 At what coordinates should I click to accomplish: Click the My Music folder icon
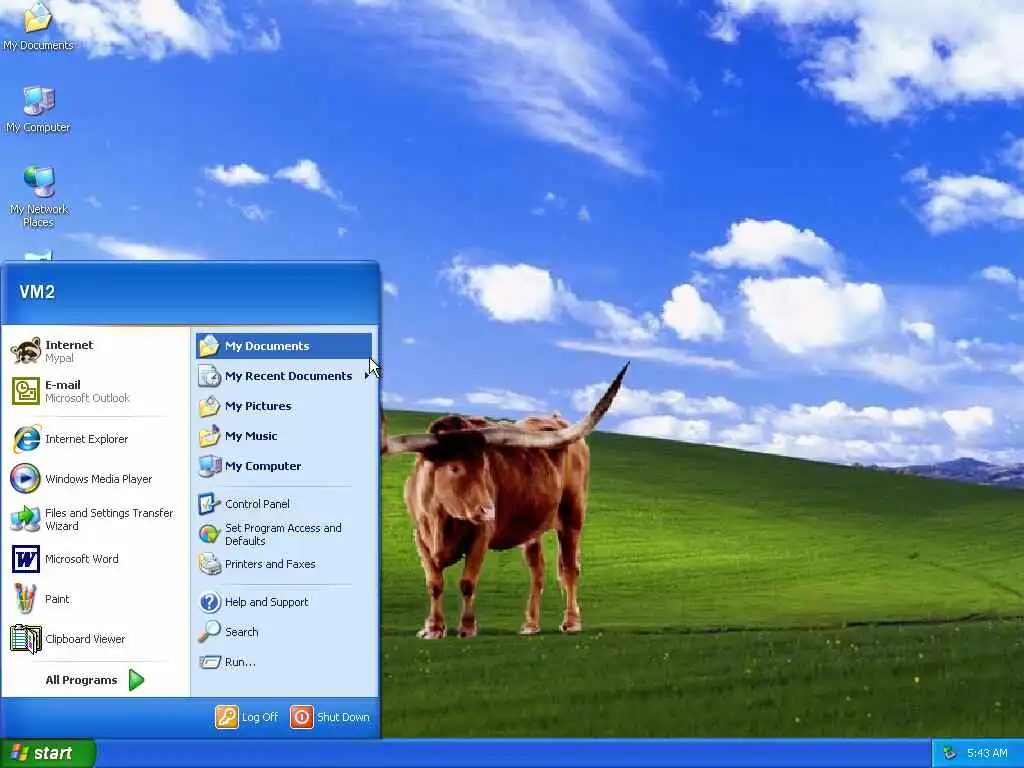[209, 436]
